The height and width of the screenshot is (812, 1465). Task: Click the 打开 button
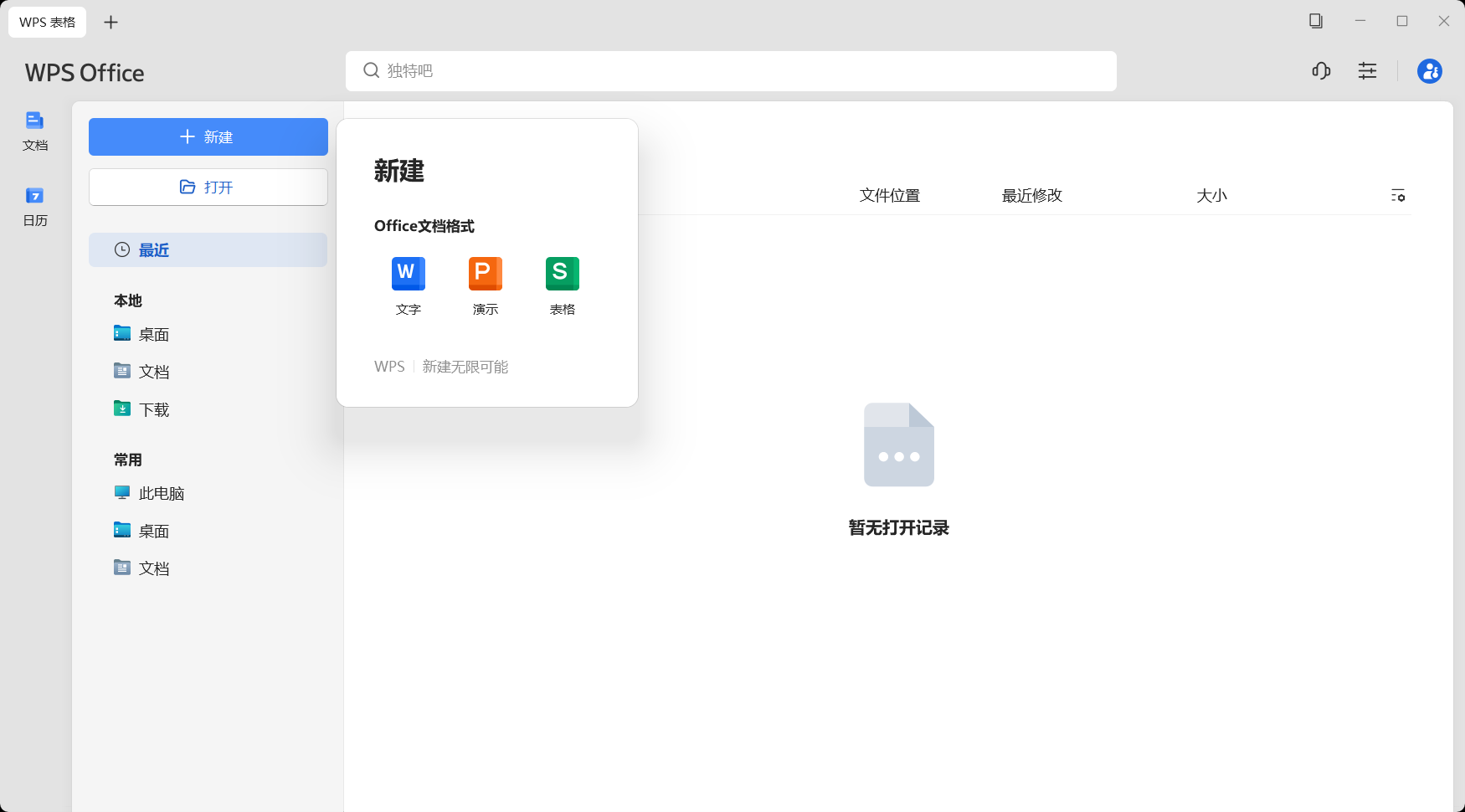click(x=208, y=187)
